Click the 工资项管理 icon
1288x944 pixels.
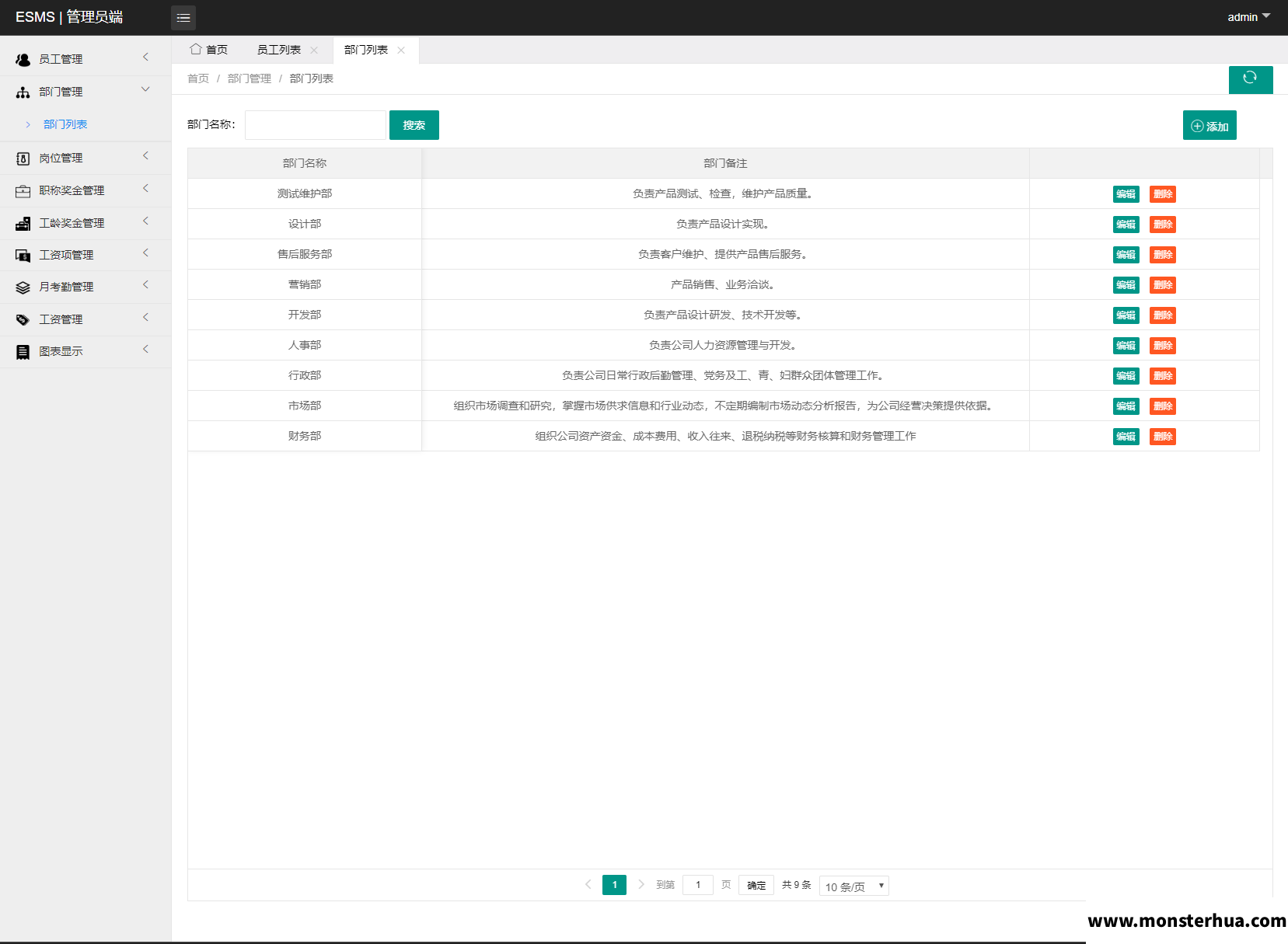(23, 255)
